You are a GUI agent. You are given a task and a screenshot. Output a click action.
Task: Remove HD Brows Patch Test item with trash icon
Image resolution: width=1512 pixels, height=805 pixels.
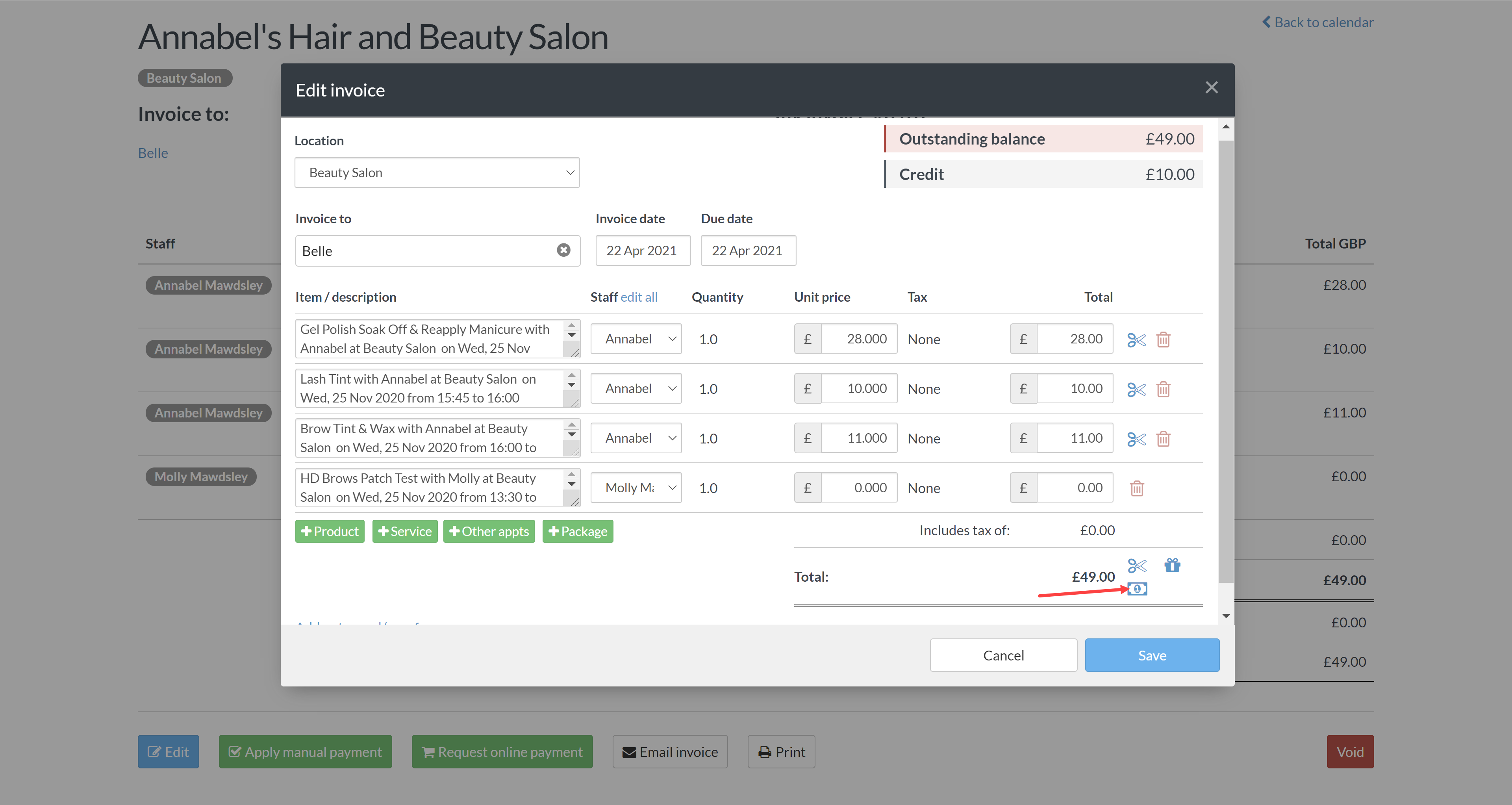point(1136,488)
